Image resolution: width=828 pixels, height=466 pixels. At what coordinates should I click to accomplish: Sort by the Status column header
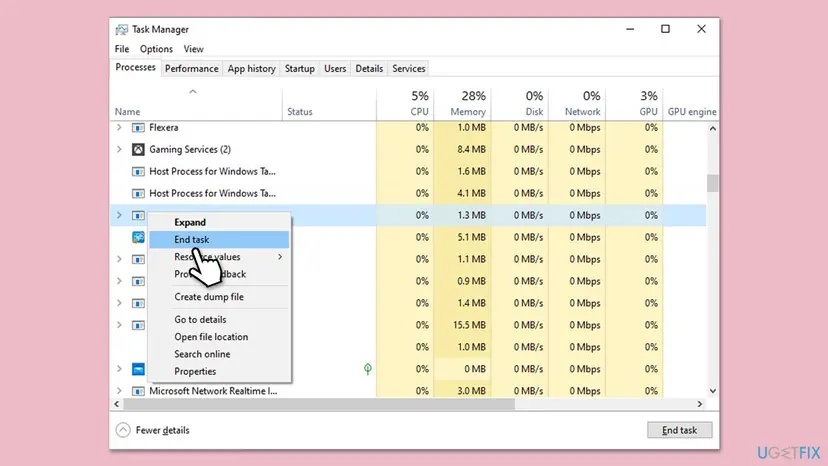[329, 104]
